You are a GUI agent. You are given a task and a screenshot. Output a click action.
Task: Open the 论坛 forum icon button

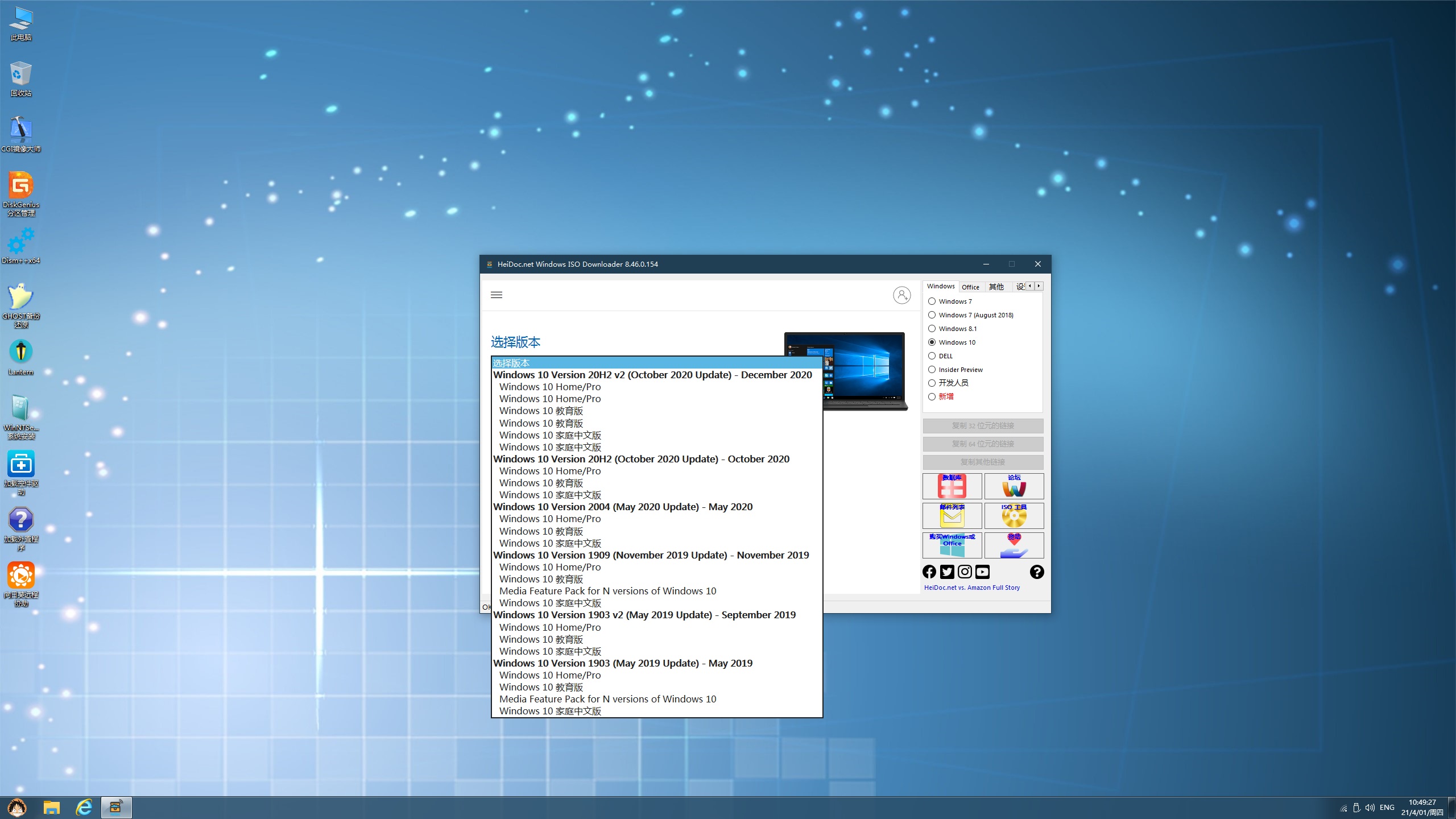(1014, 486)
